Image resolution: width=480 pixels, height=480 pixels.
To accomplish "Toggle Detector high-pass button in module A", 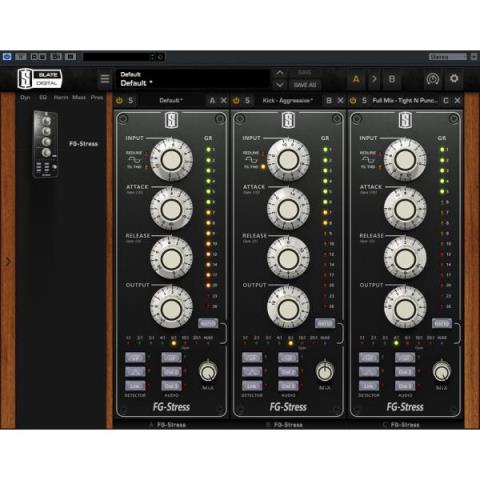I will pyautogui.click(x=135, y=358).
